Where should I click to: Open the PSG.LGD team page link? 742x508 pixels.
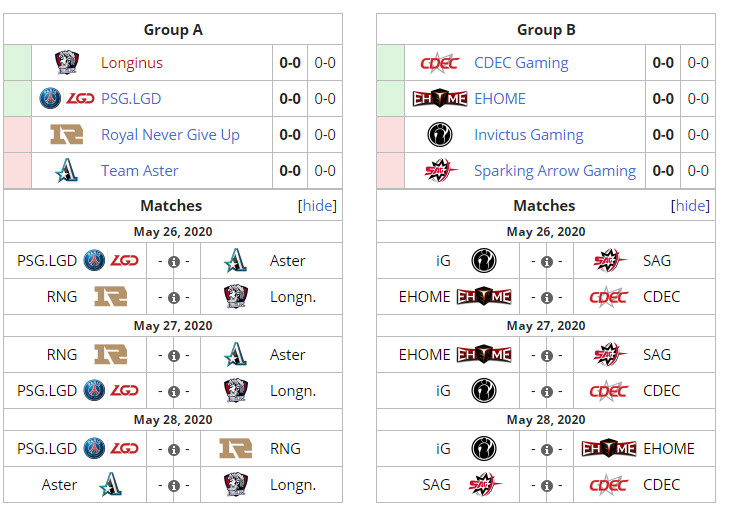131,99
